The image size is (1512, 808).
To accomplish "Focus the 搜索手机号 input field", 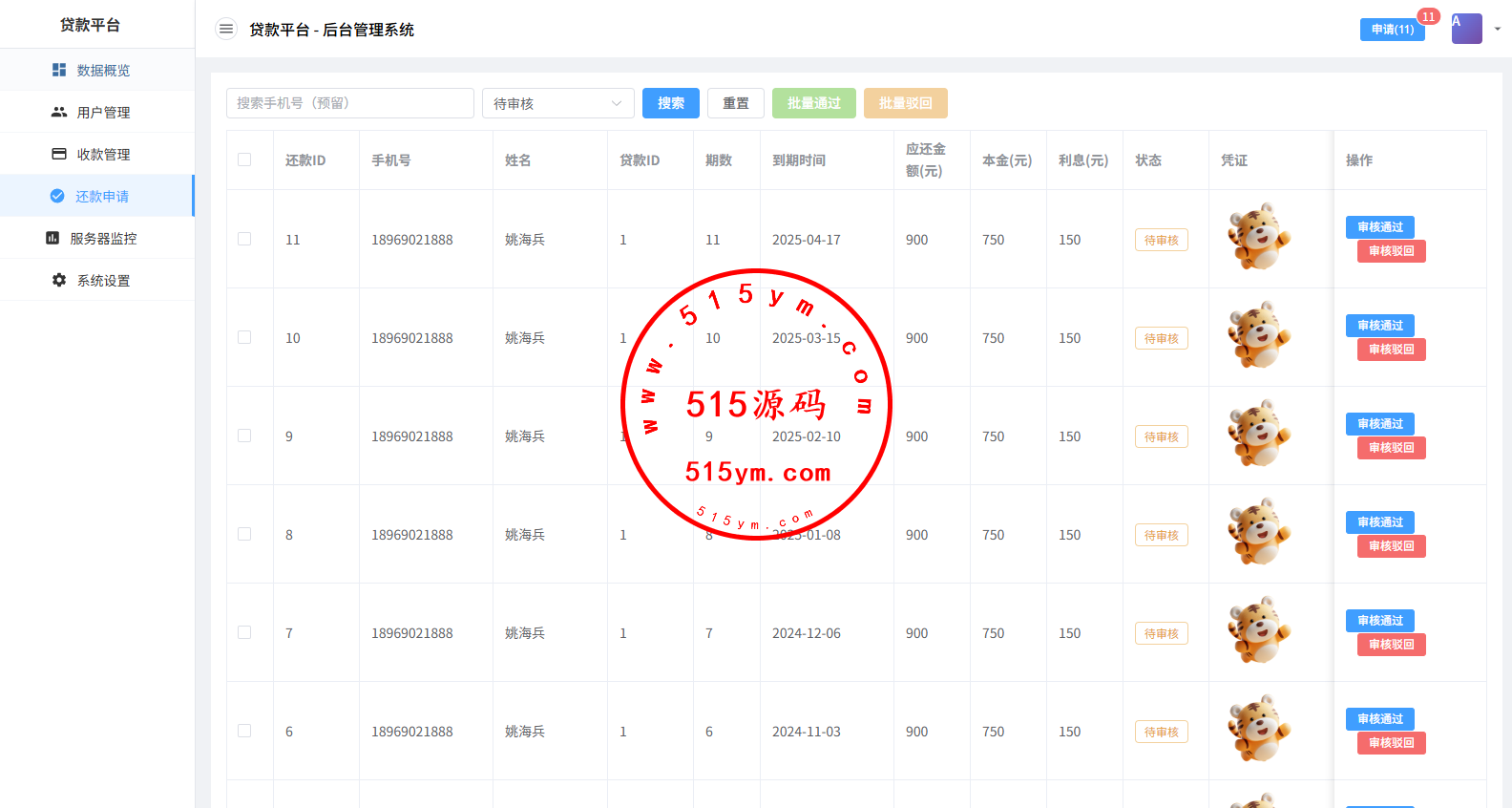I will (x=349, y=103).
